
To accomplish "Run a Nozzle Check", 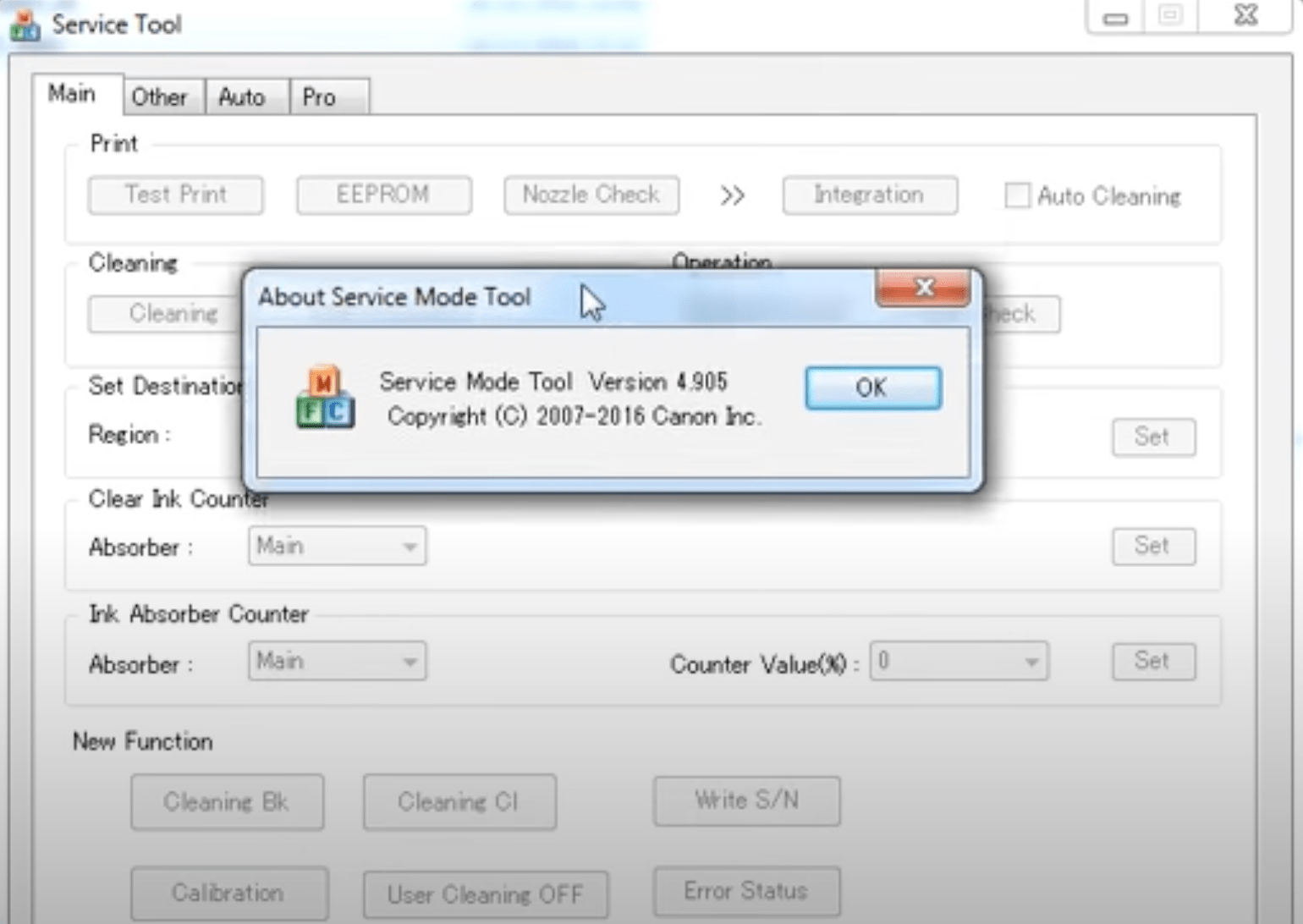I will [591, 195].
